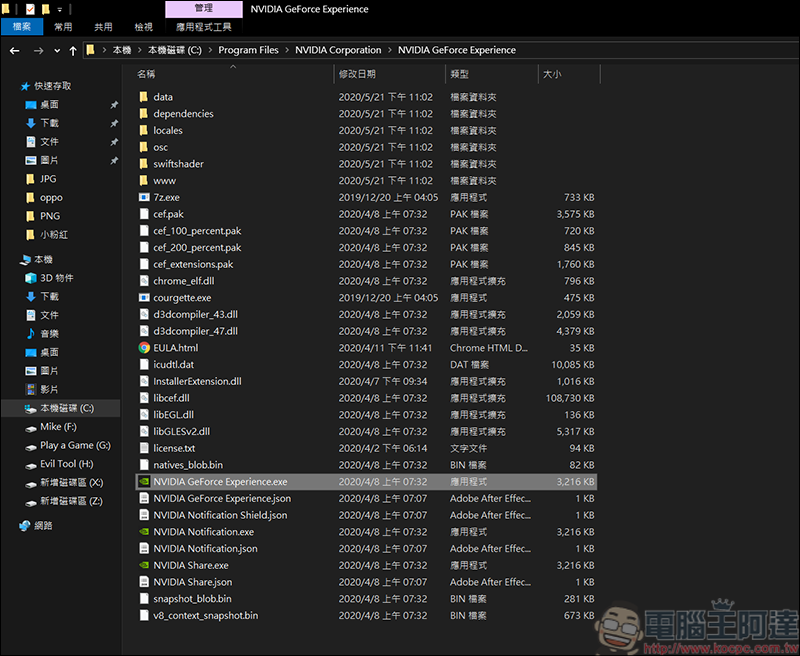Select the natives_blob.bin file name
This screenshot has width=800, height=656.
(x=188, y=465)
